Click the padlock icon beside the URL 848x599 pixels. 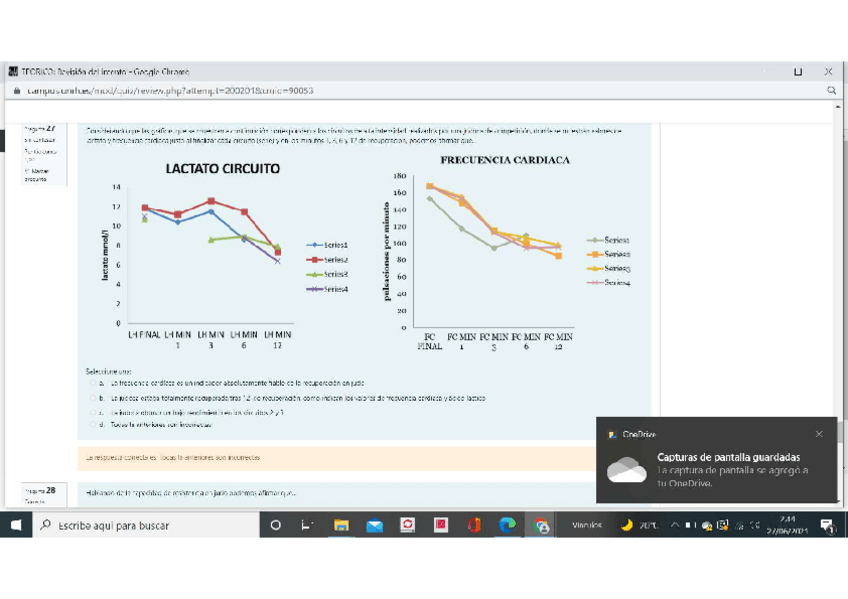(15, 90)
